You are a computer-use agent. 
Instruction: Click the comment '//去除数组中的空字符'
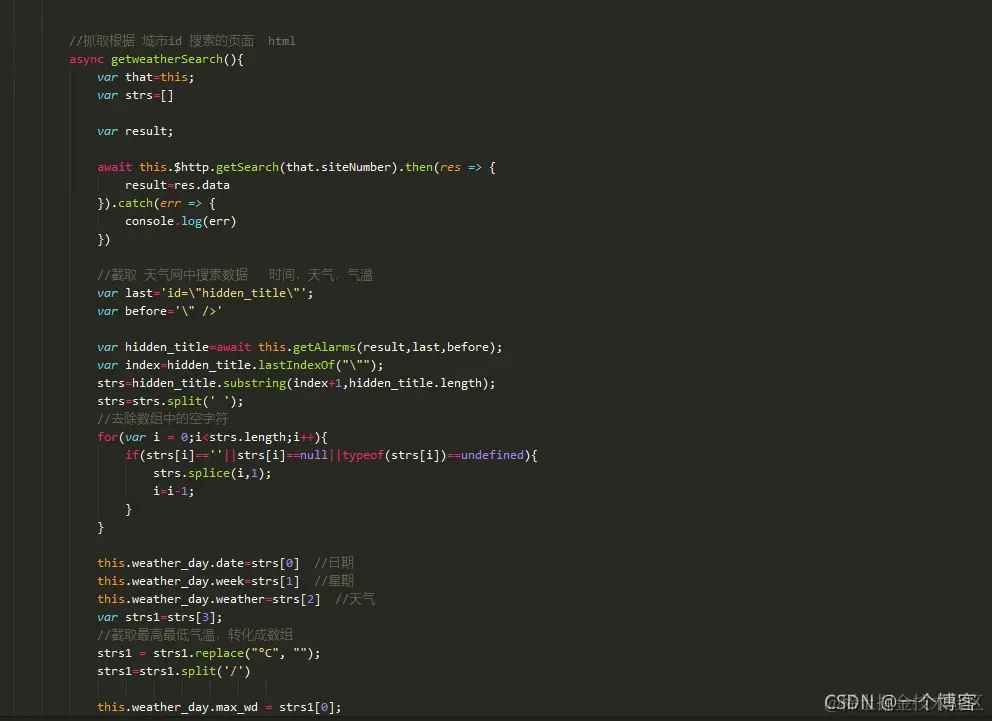pyautogui.click(x=163, y=419)
